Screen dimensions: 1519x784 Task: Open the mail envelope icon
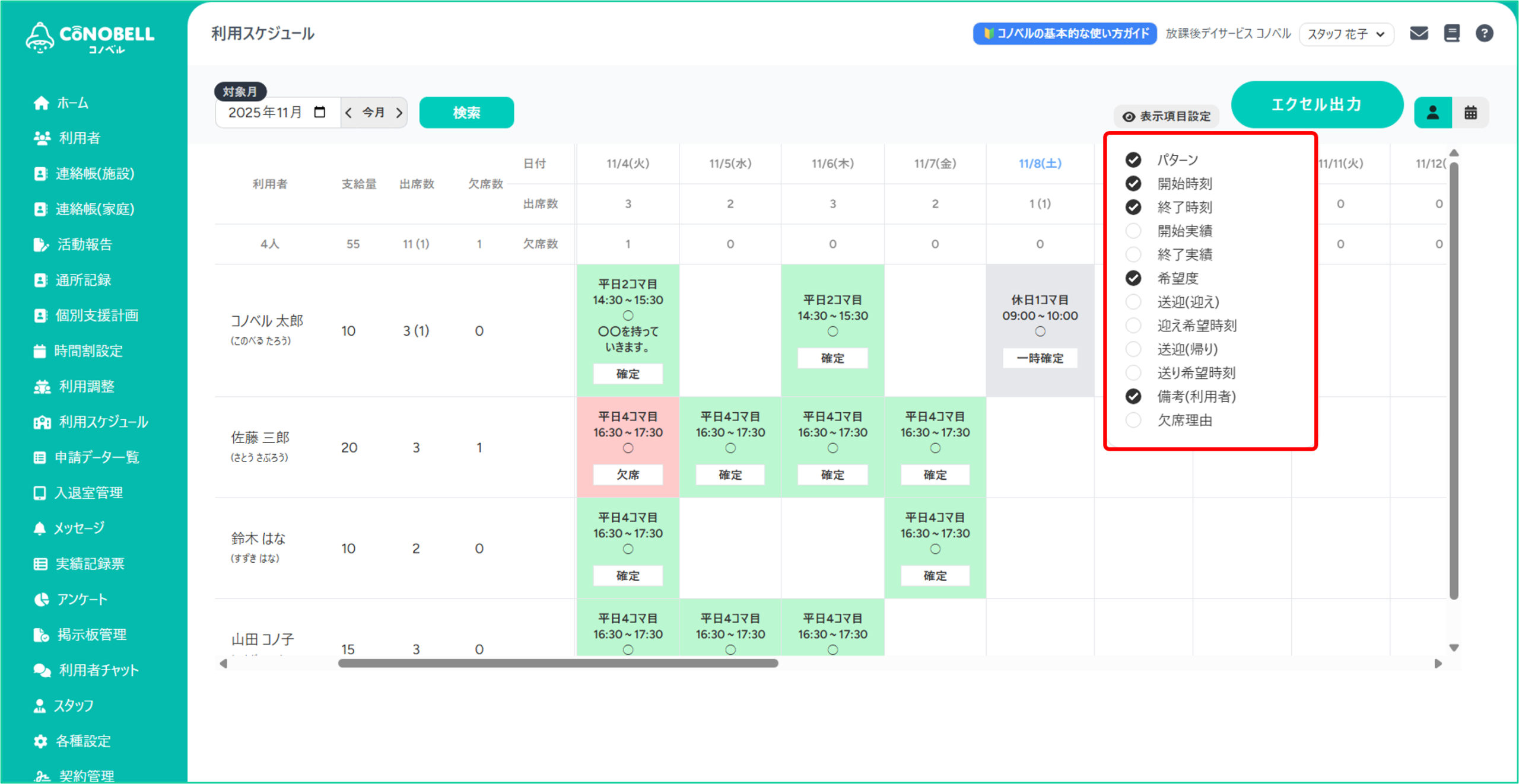coord(1419,33)
